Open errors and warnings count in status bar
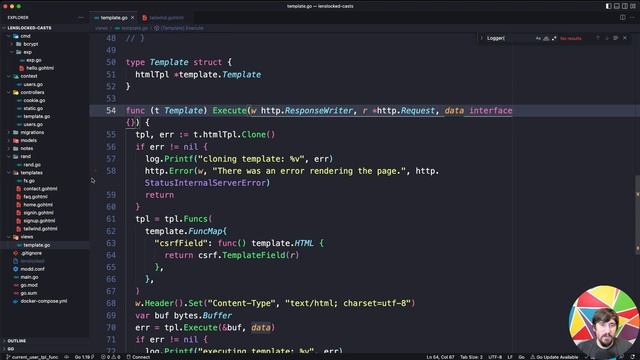 click(111, 357)
